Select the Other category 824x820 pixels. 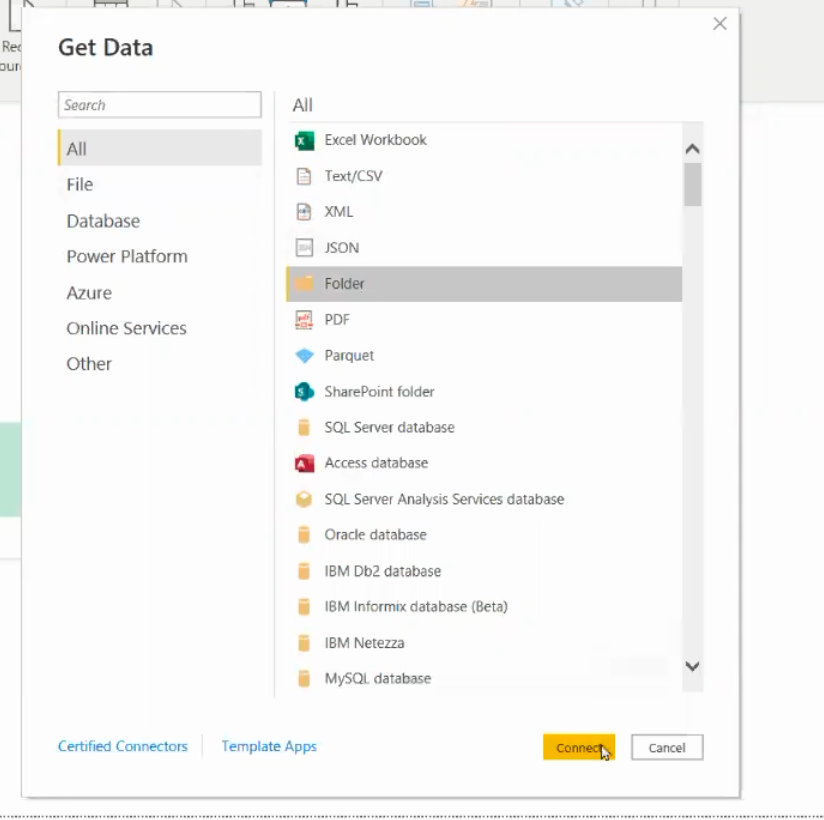pyautogui.click(x=160, y=364)
